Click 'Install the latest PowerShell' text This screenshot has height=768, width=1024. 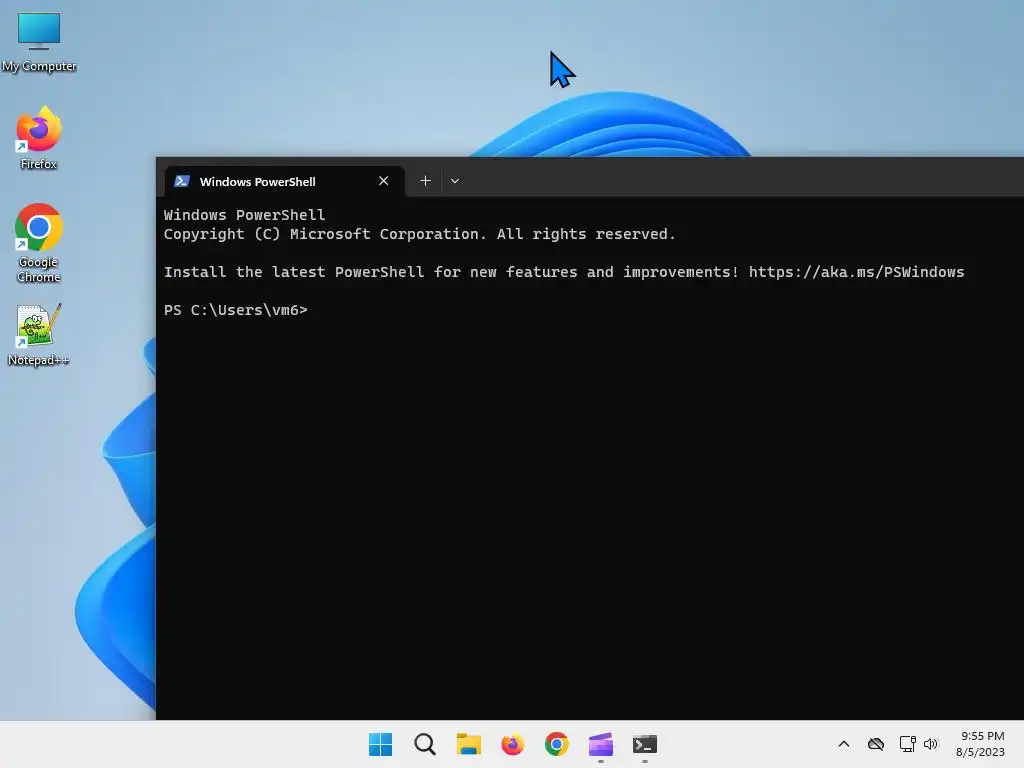tap(294, 272)
